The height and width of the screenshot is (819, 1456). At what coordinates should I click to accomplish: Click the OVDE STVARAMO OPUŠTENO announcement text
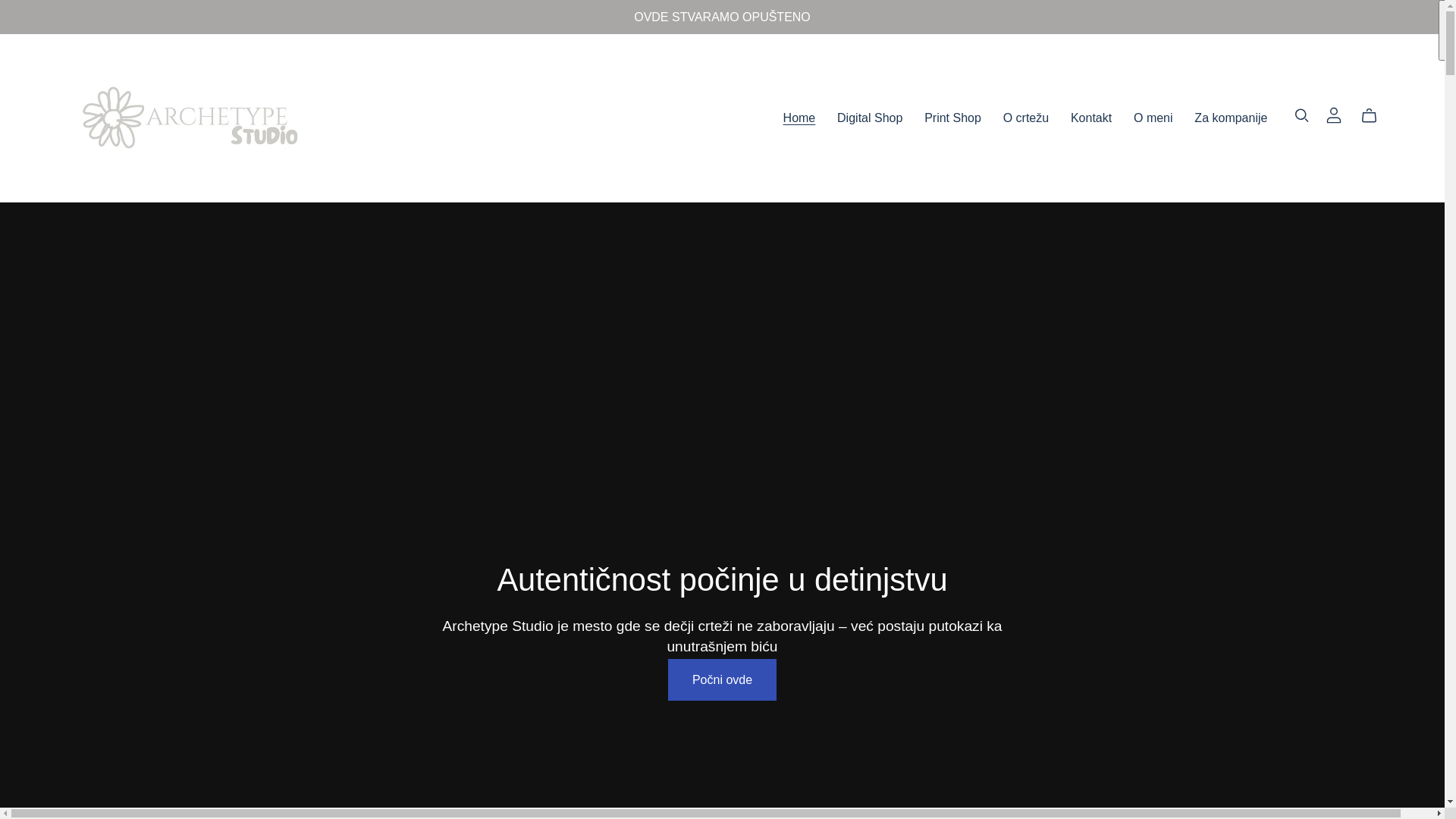[722, 17]
